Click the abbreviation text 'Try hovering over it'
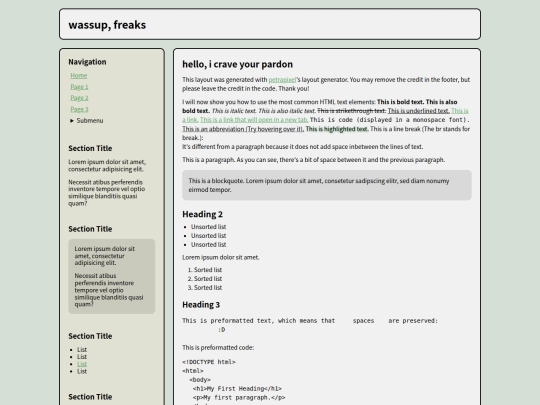This screenshot has width=540, height=405. pyautogui.click(x=274, y=129)
